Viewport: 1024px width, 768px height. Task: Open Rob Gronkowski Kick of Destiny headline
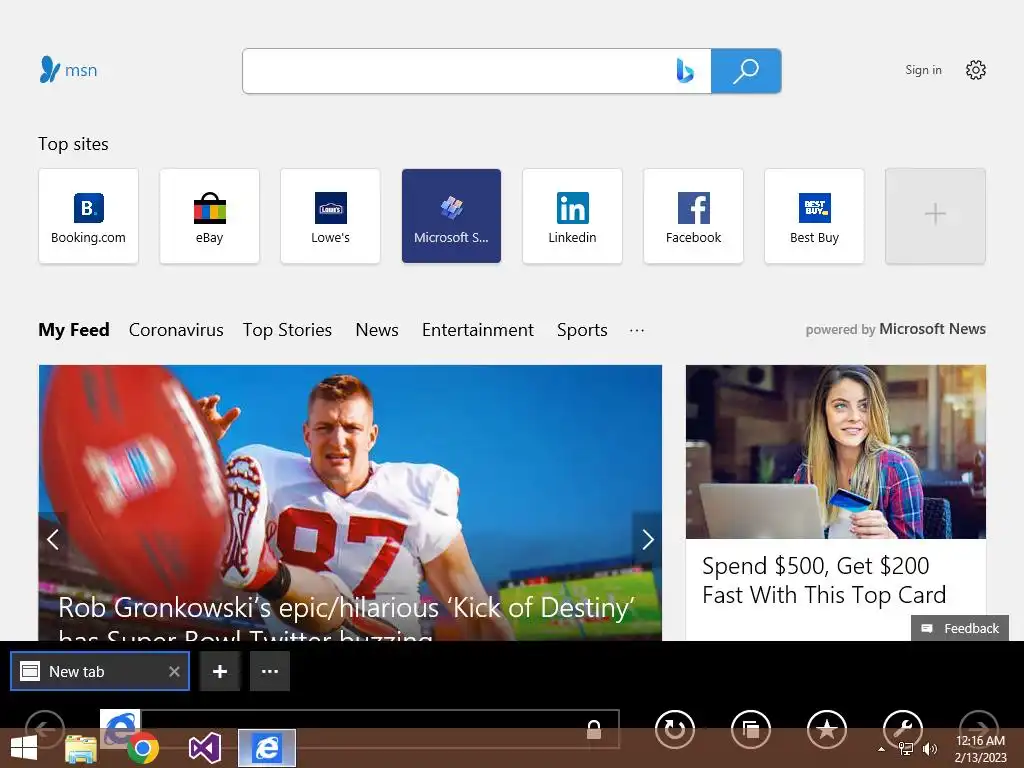(346, 618)
